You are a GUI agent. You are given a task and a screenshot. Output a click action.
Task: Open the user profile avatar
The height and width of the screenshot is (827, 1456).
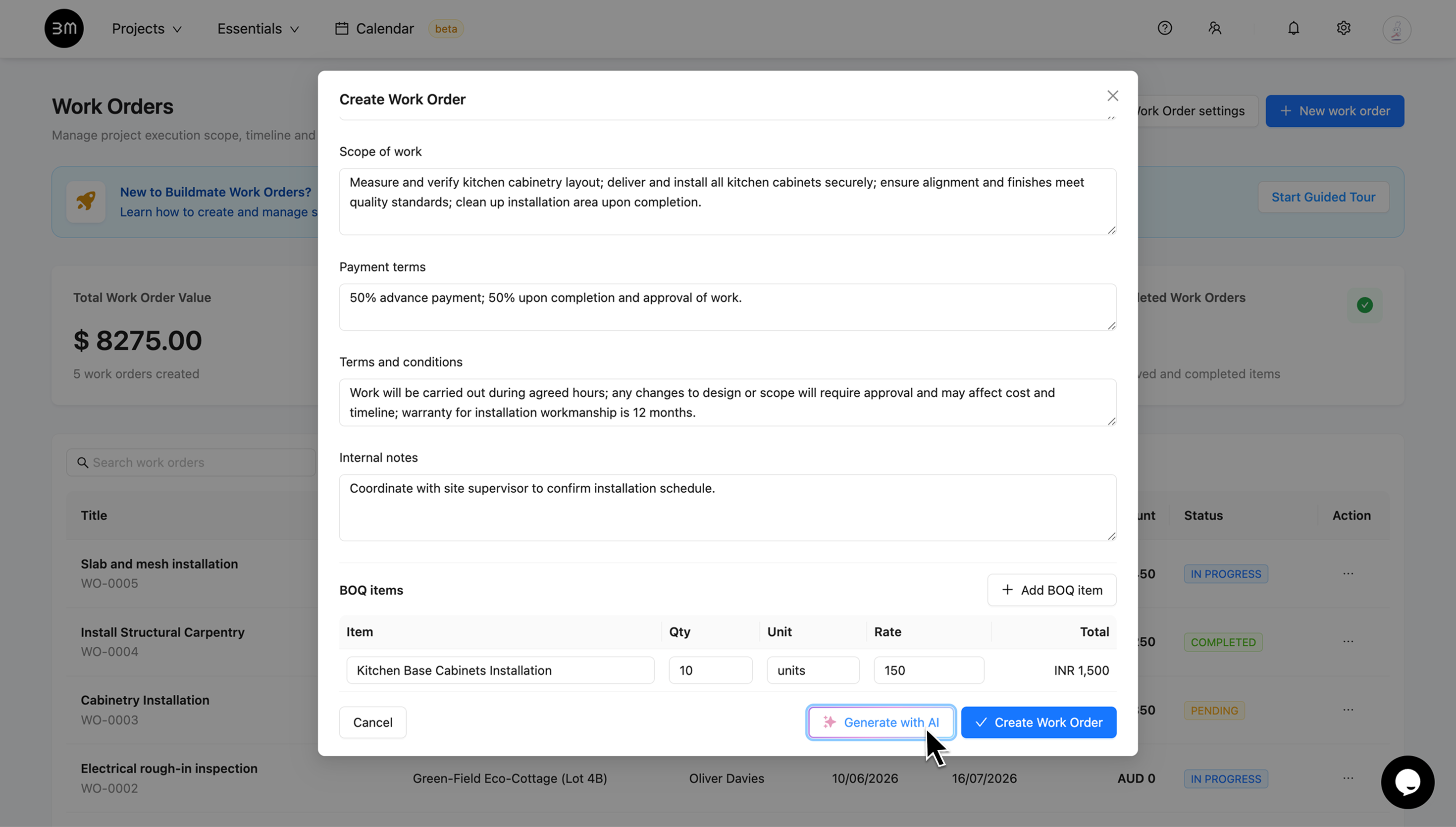1397,29
